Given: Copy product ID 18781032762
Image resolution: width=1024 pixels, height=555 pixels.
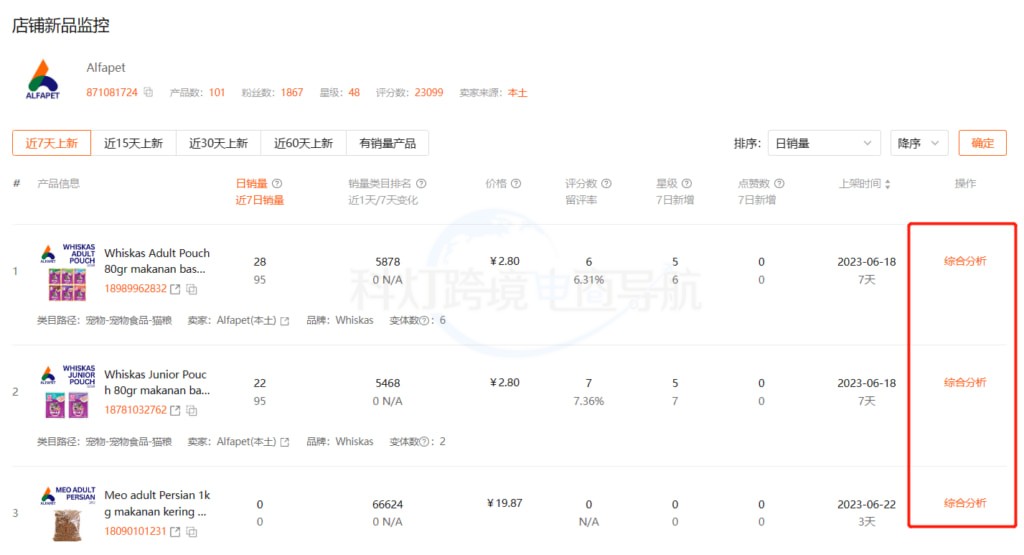Looking at the screenshot, I should coord(191,410).
